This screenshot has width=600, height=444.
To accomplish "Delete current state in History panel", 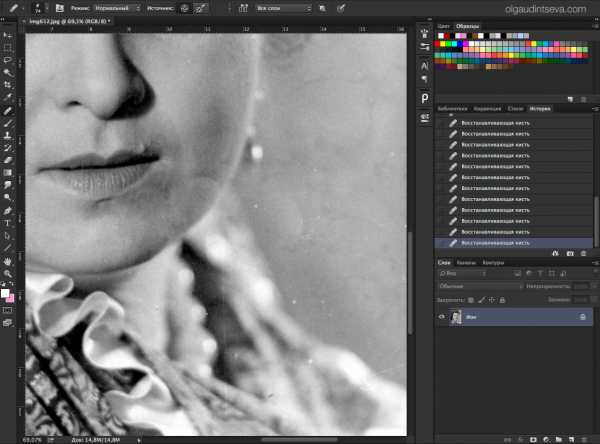I will 584,253.
